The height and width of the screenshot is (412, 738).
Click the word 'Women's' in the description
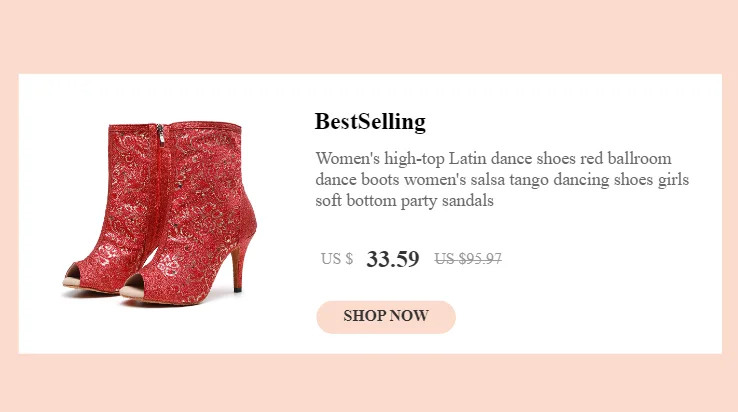pos(347,159)
